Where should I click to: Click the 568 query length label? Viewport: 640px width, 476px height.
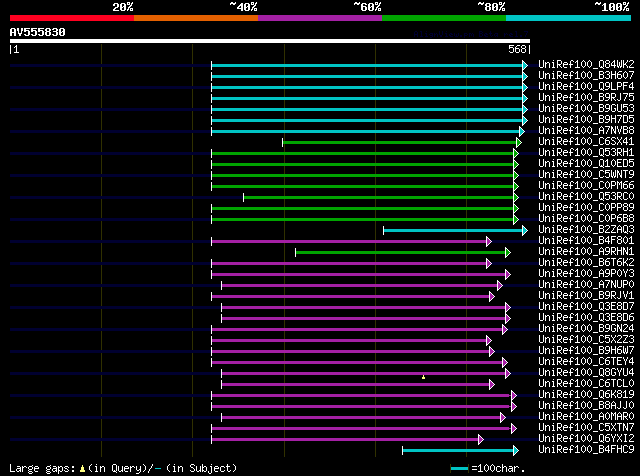pos(517,49)
